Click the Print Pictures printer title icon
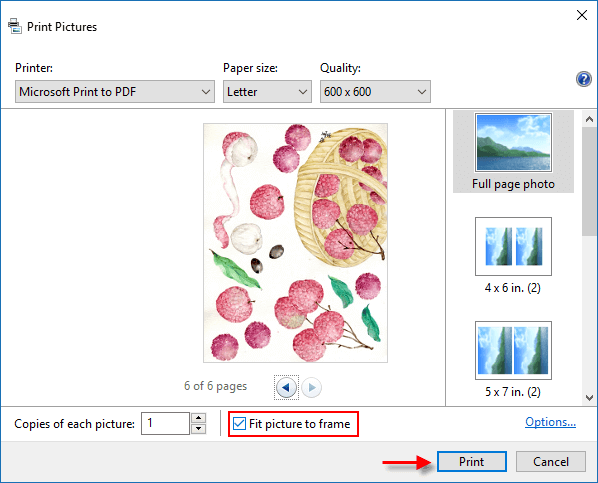This screenshot has height=483, width=598. coord(14,26)
